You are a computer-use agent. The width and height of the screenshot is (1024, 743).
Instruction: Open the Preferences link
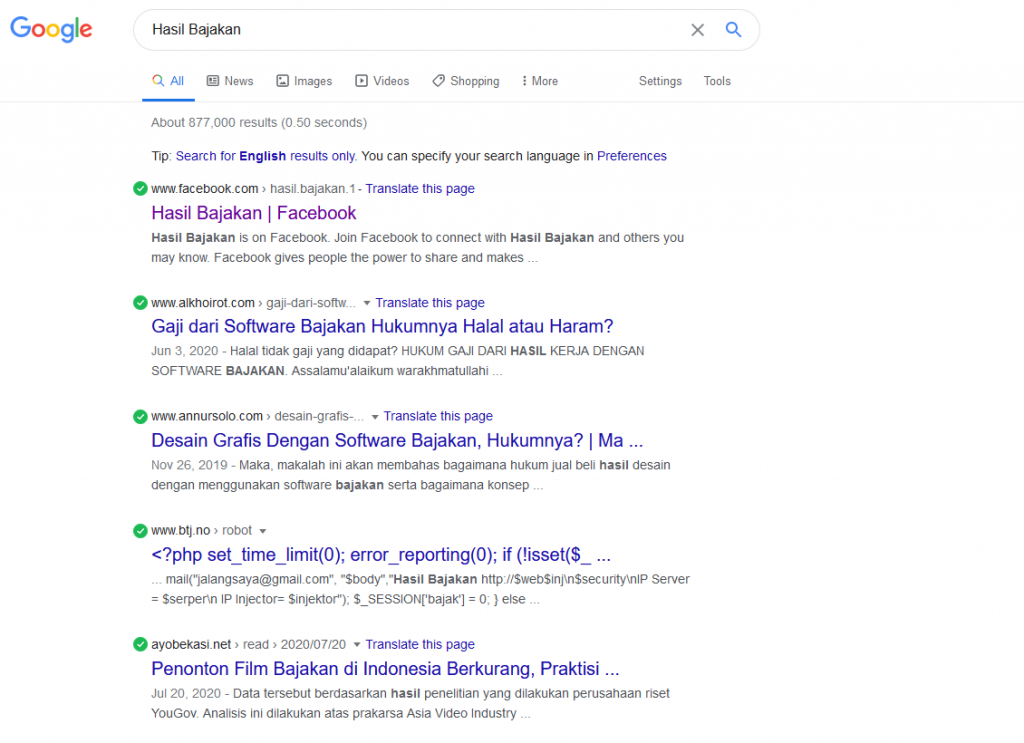tap(632, 156)
